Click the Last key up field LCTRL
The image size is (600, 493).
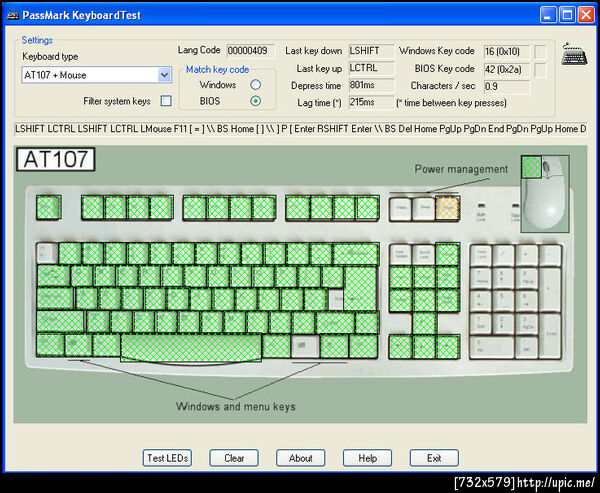click(371, 68)
